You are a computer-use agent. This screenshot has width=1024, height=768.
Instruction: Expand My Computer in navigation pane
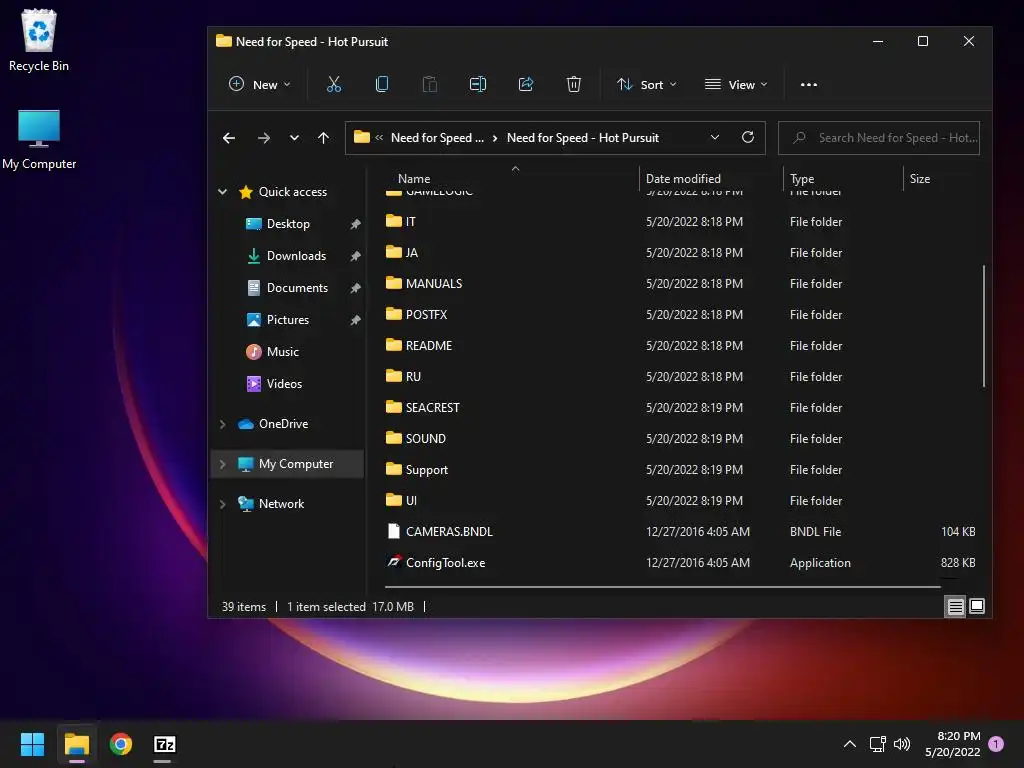(x=223, y=464)
